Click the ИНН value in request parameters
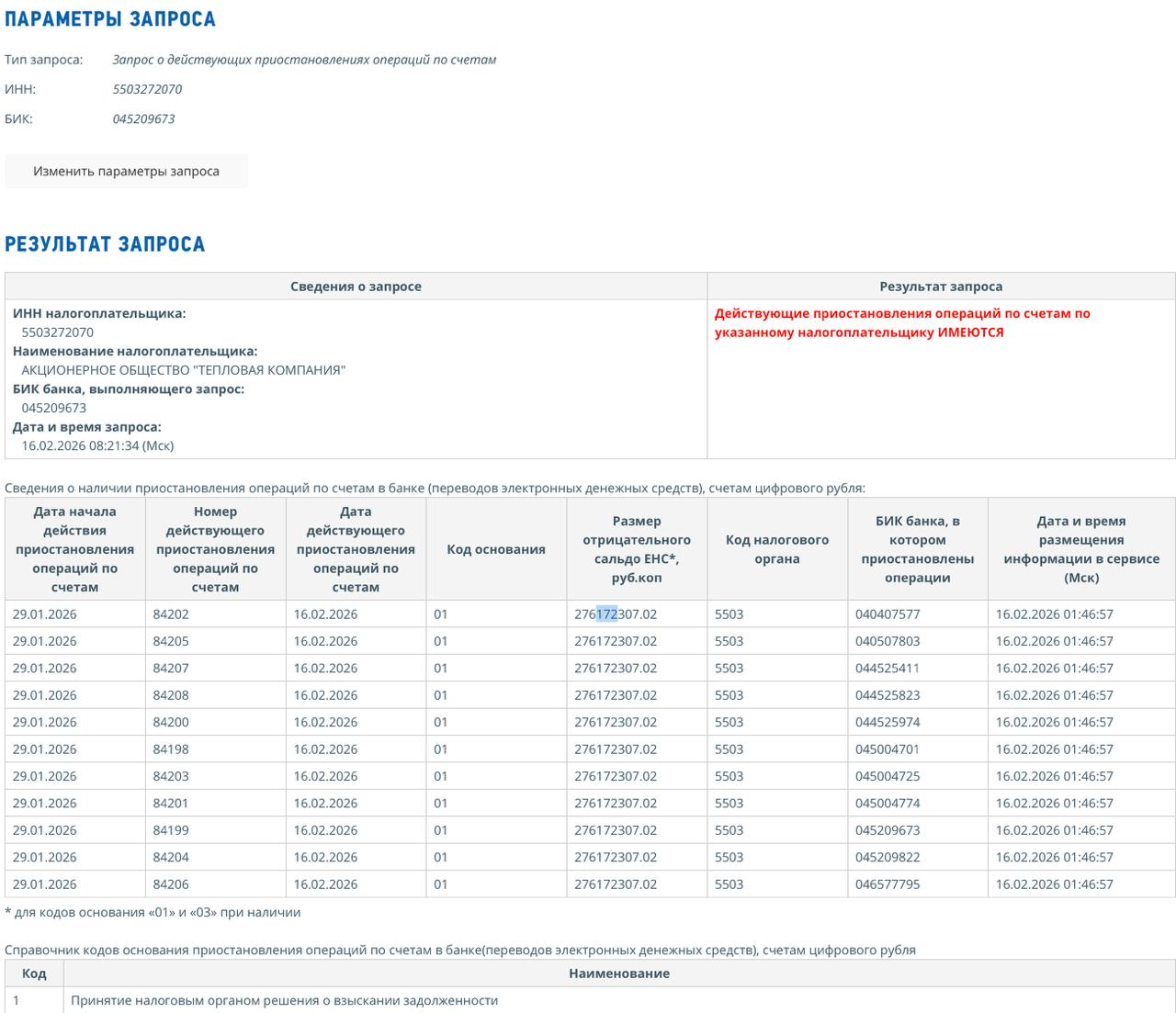Screen dimensions: 1176x1013 coord(147,89)
